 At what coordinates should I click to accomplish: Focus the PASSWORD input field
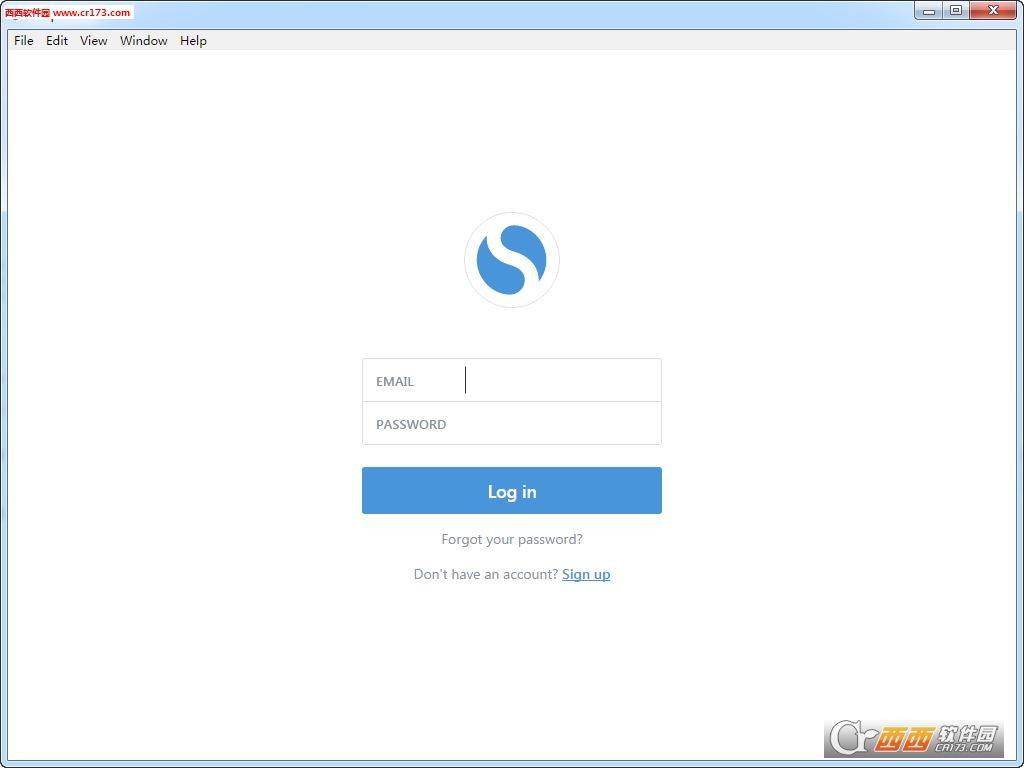[x=512, y=424]
